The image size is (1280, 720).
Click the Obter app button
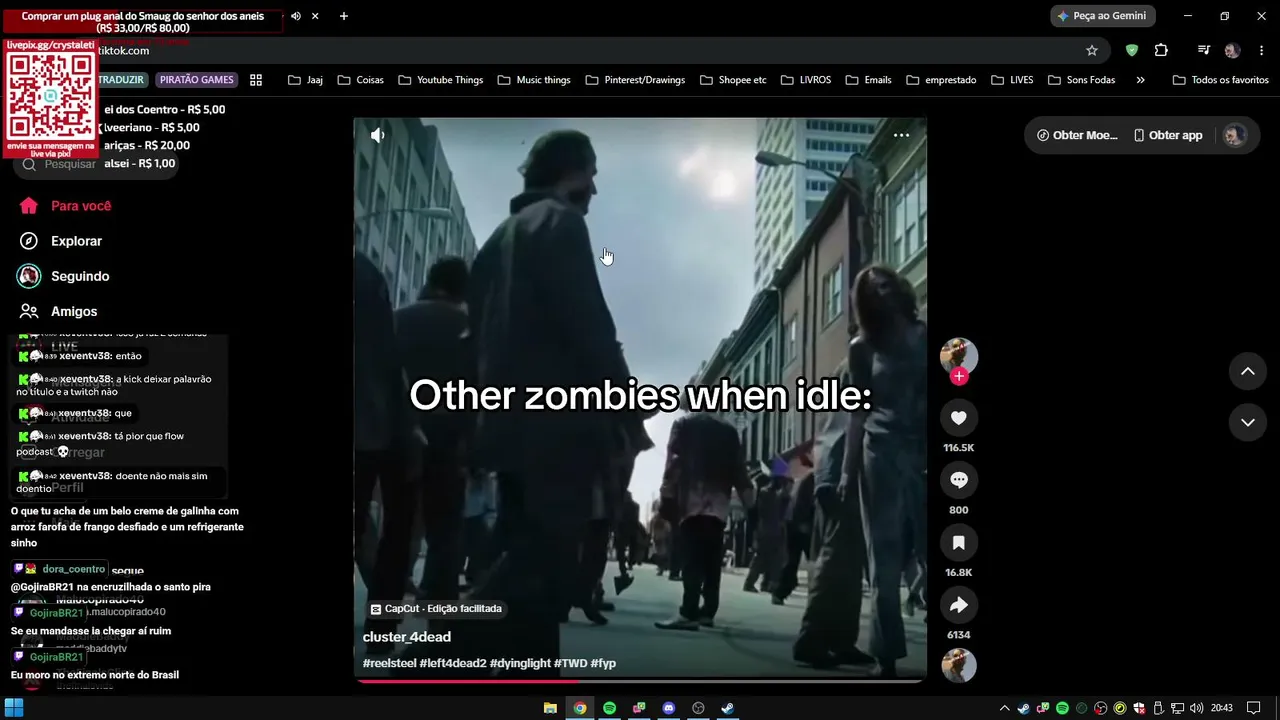coord(1168,135)
